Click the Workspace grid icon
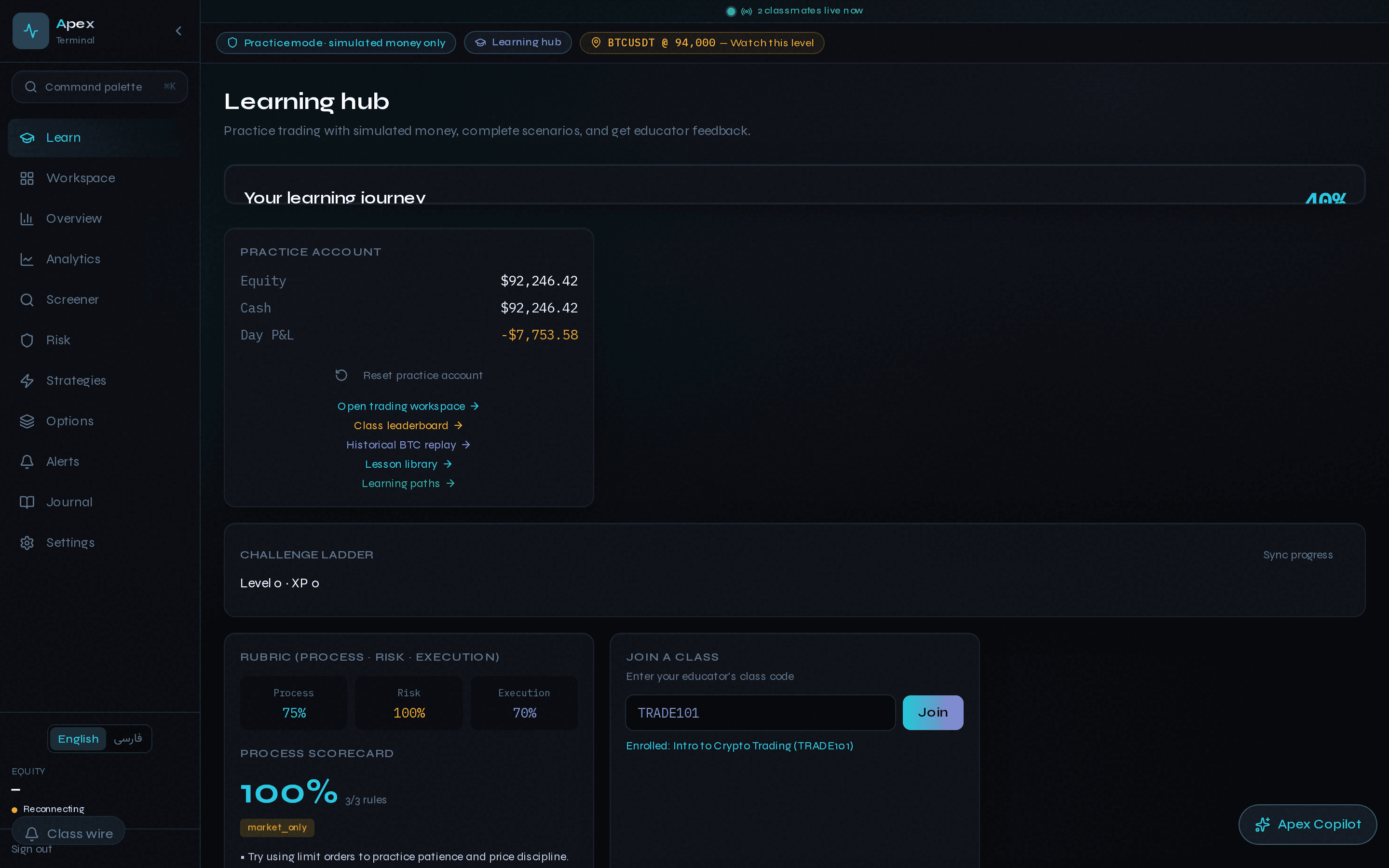Viewport: 1389px width, 868px height. coord(27,178)
